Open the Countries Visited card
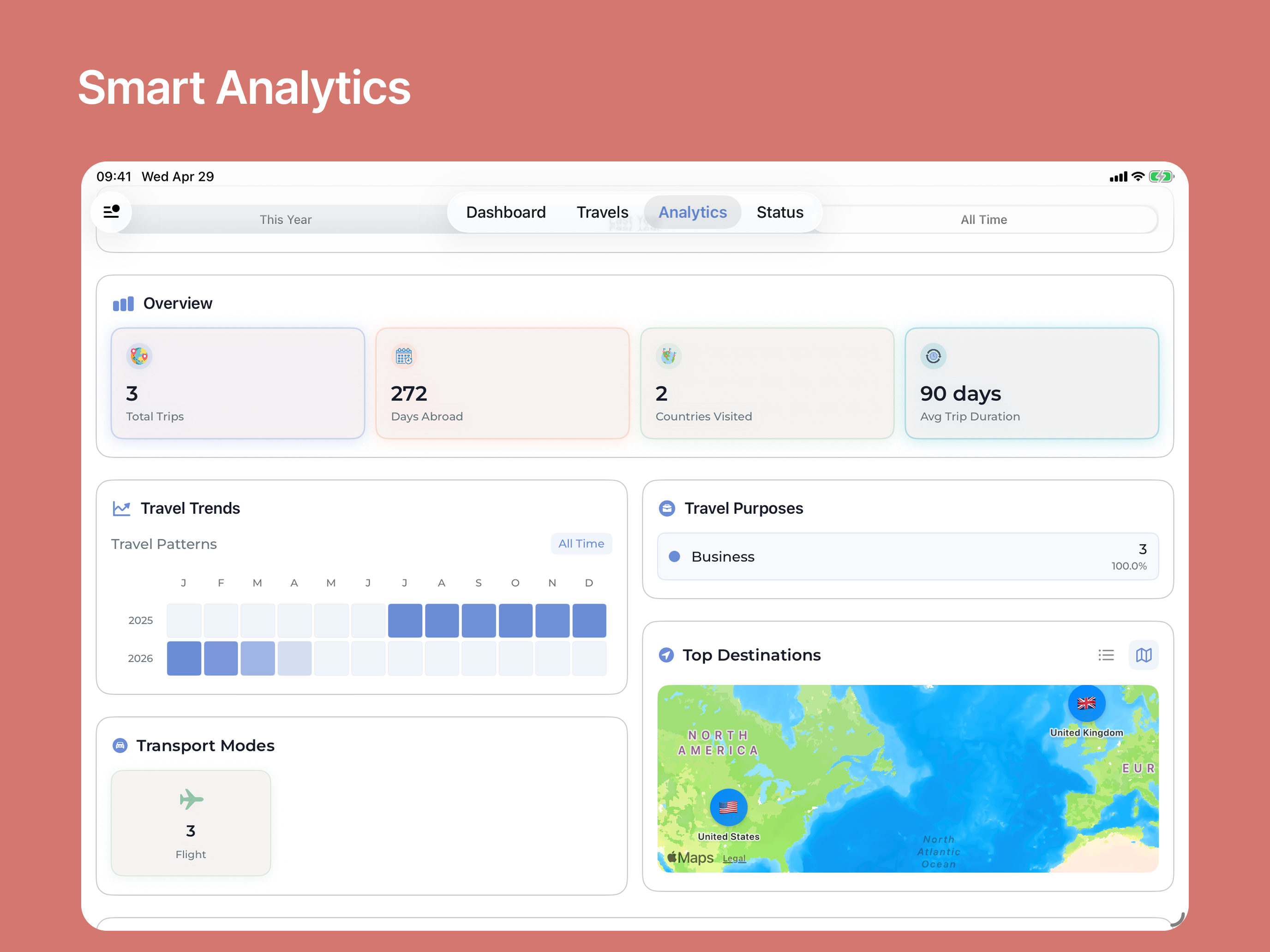This screenshot has width=1270, height=952. (x=767, y=383)
